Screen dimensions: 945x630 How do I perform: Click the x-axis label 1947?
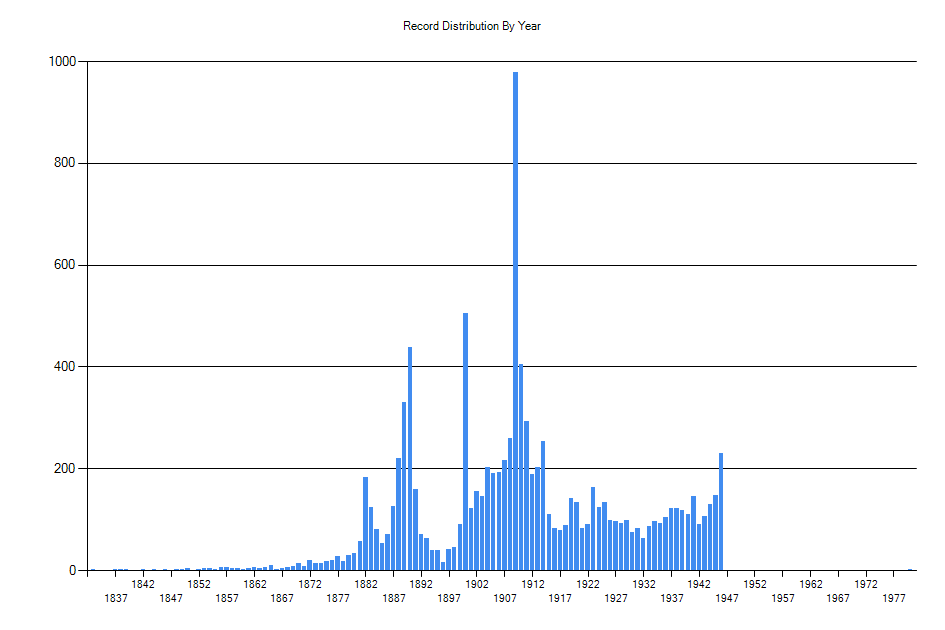(x=727, y=598)
